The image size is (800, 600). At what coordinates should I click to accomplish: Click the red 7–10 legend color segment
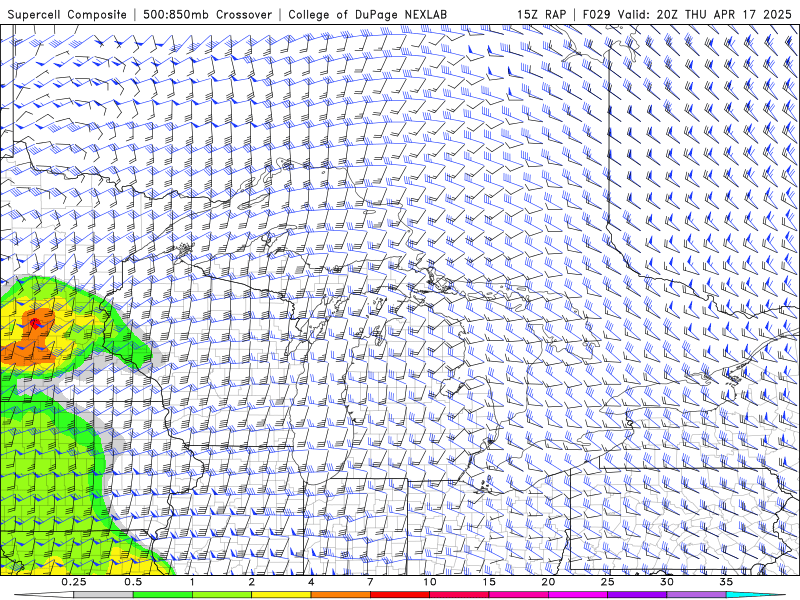click(x=400, y=595)
